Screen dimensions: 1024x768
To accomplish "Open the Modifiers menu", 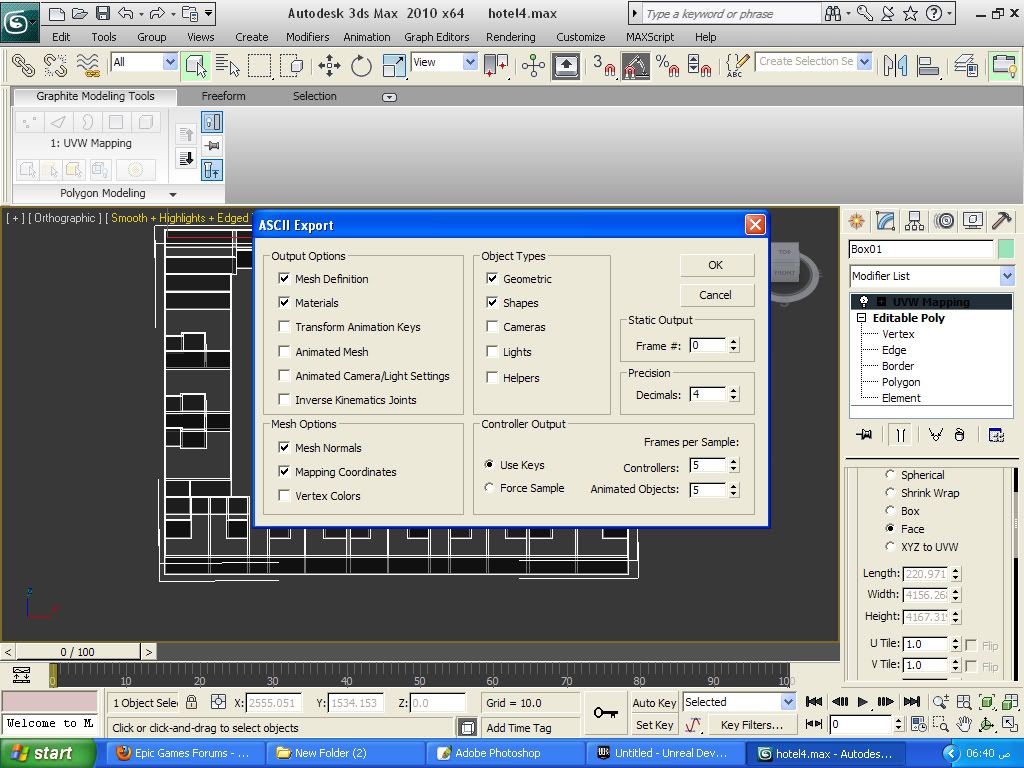I will 308,37.
